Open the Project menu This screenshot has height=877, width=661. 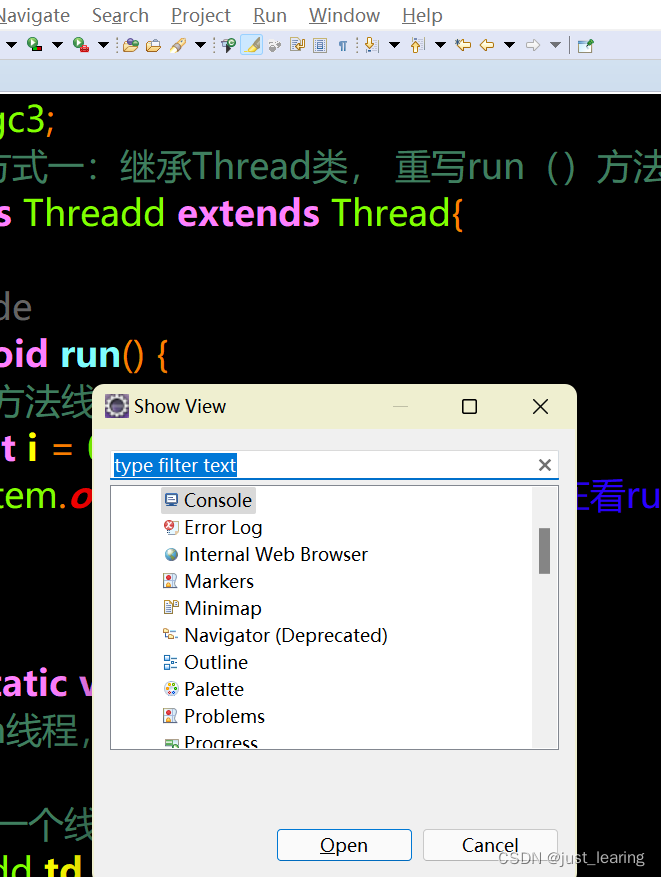(201, 16)
